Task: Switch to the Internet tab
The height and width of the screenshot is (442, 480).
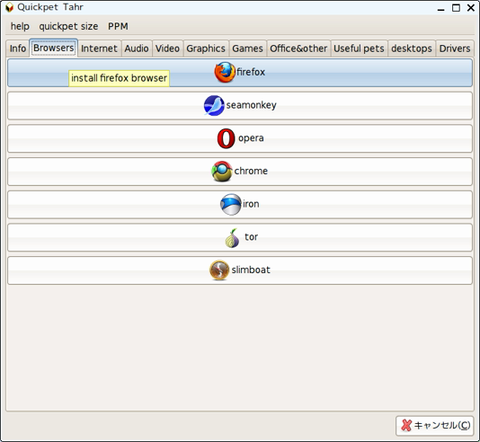Action: pyautogui.click(x=99, y=49)
